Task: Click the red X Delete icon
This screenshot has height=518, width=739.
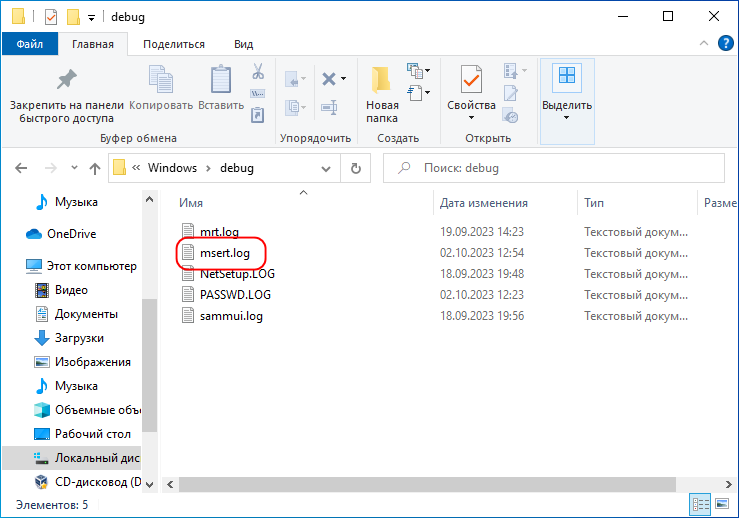Action: [x=329, y=79]
